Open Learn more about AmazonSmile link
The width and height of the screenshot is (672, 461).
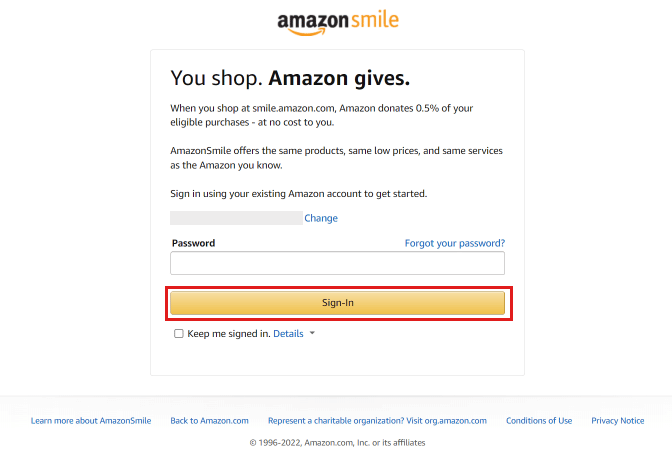(91, 421)
